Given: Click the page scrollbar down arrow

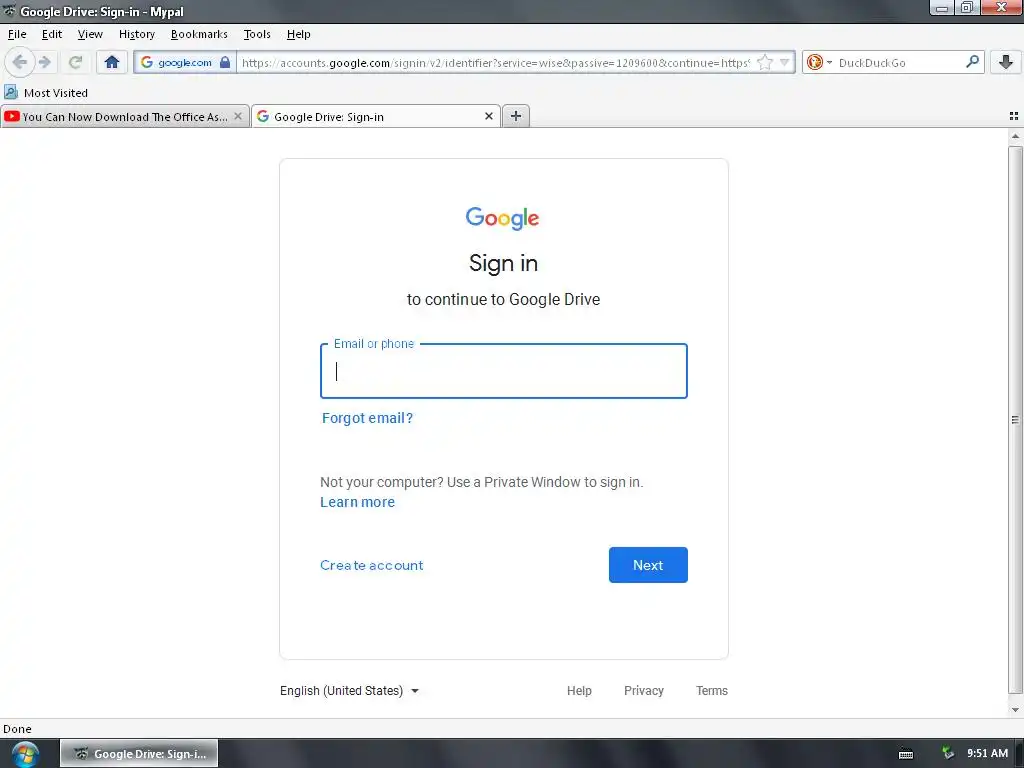Looking at the screenshot, I should (1015, 710).
